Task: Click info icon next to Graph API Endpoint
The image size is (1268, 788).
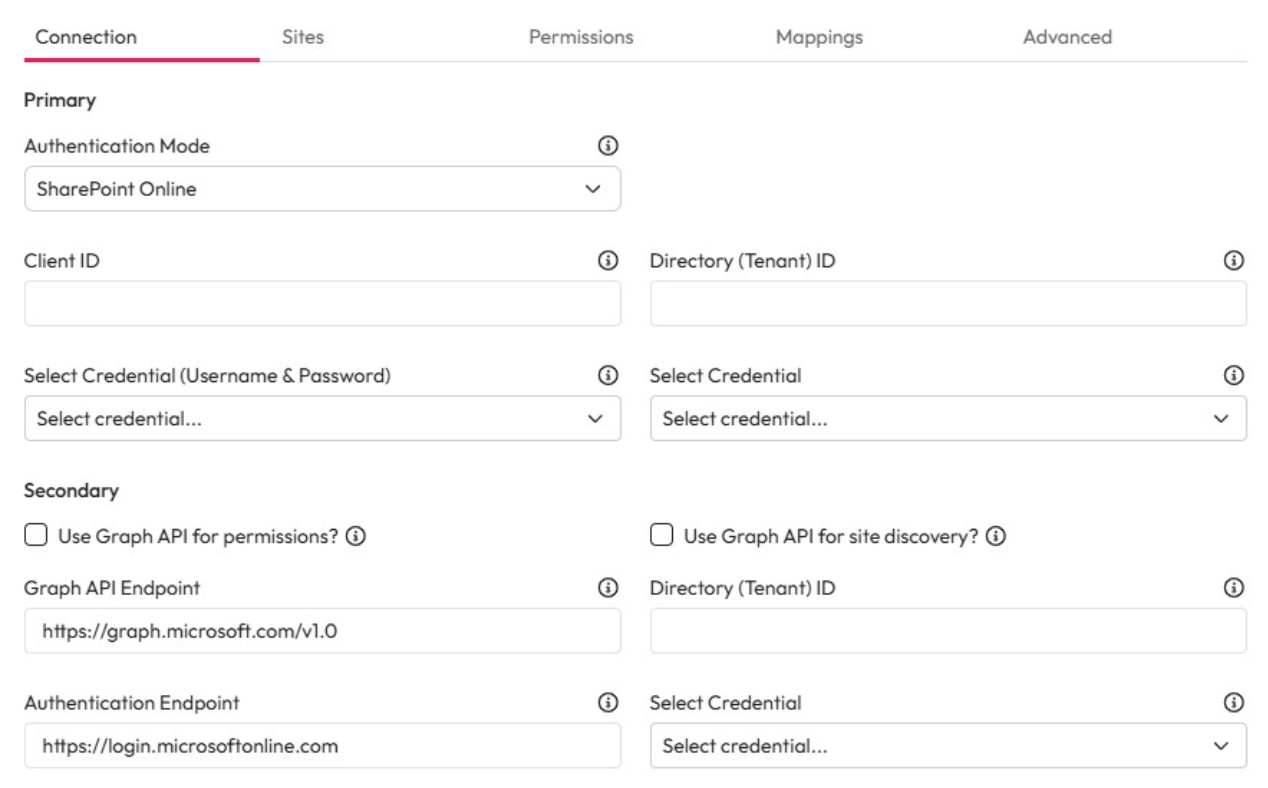Action: click(607, 588)
